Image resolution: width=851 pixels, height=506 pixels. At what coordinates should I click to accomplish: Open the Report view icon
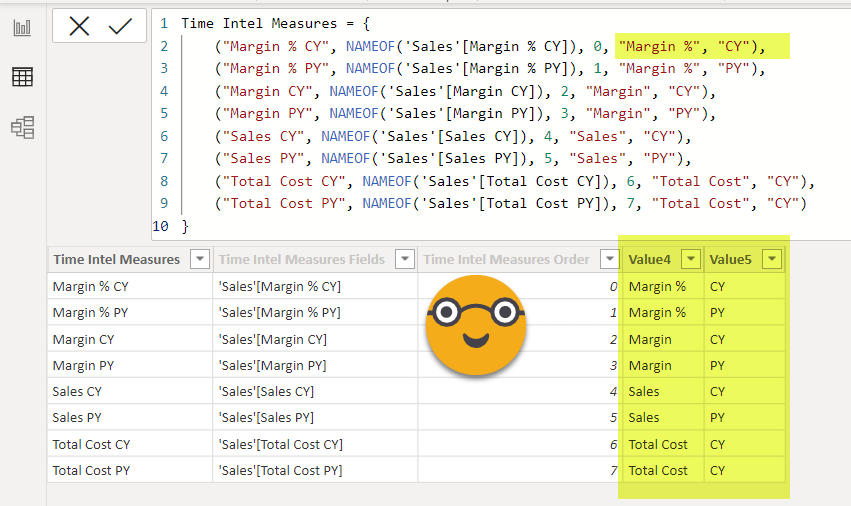pos(22,28)
